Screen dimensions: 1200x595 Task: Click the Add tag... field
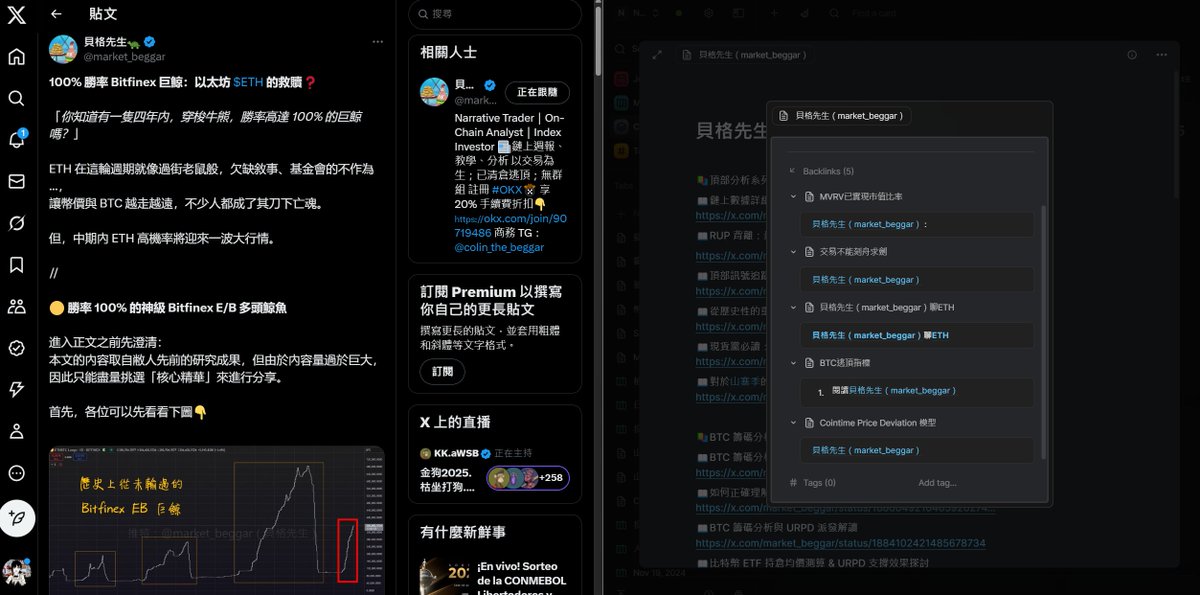[937, 483]
